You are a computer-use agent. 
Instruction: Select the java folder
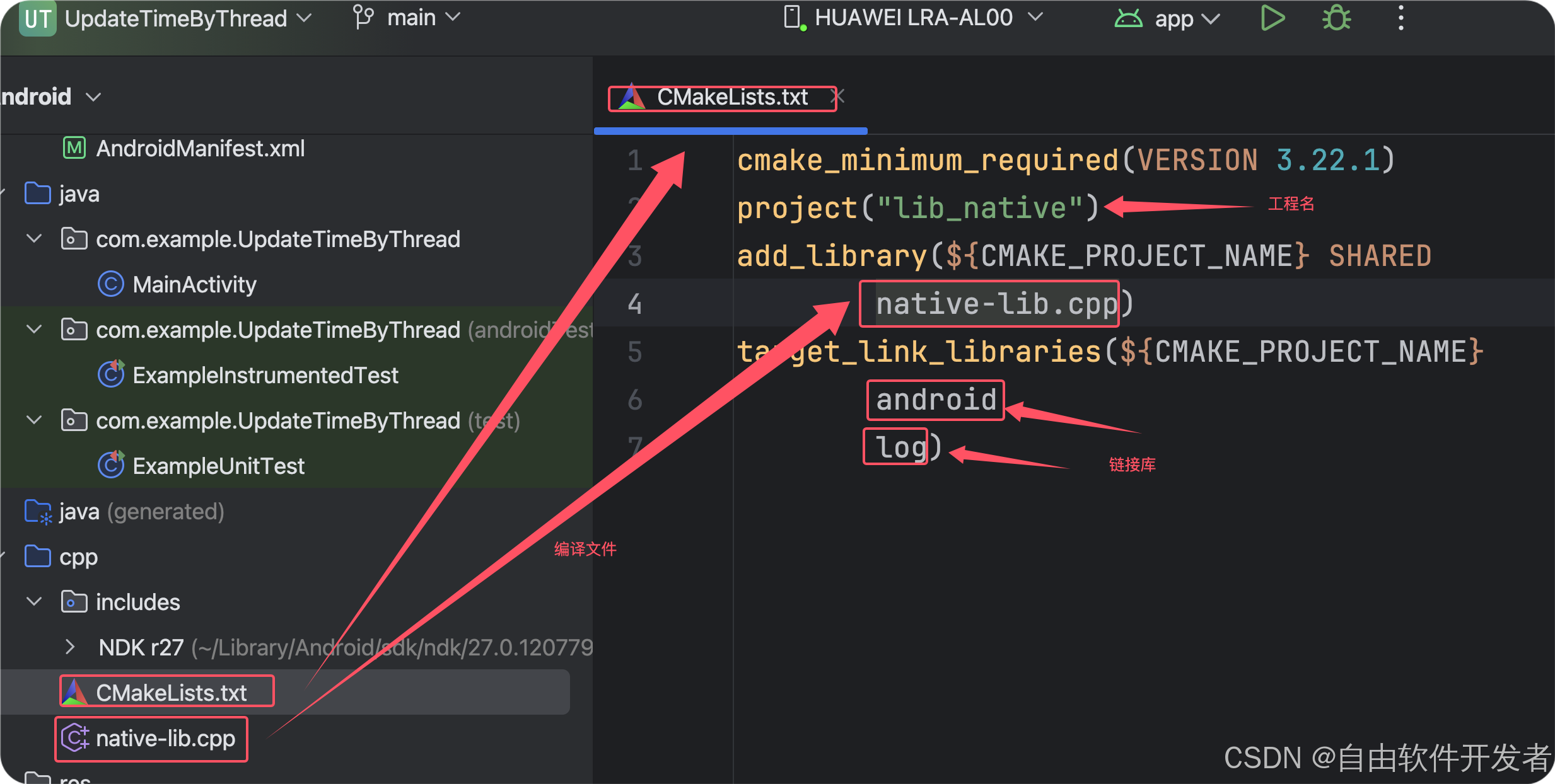pos(79,194)
